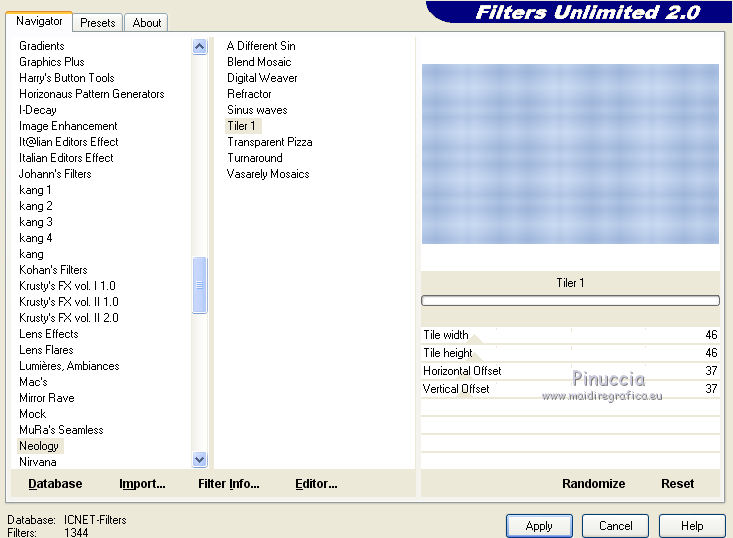733x538 pixels.
Task: Select the kang 4 category
Action: [36, 238]
